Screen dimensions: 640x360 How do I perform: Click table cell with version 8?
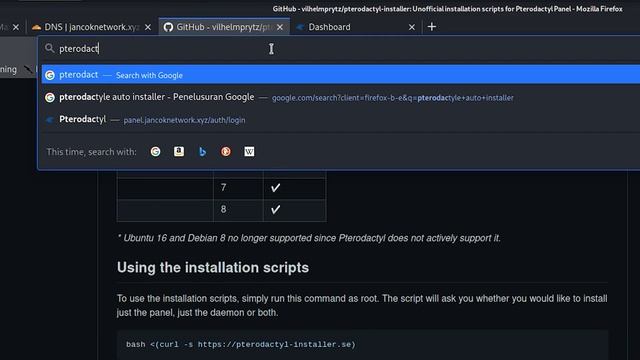click(x=238, y=210)
